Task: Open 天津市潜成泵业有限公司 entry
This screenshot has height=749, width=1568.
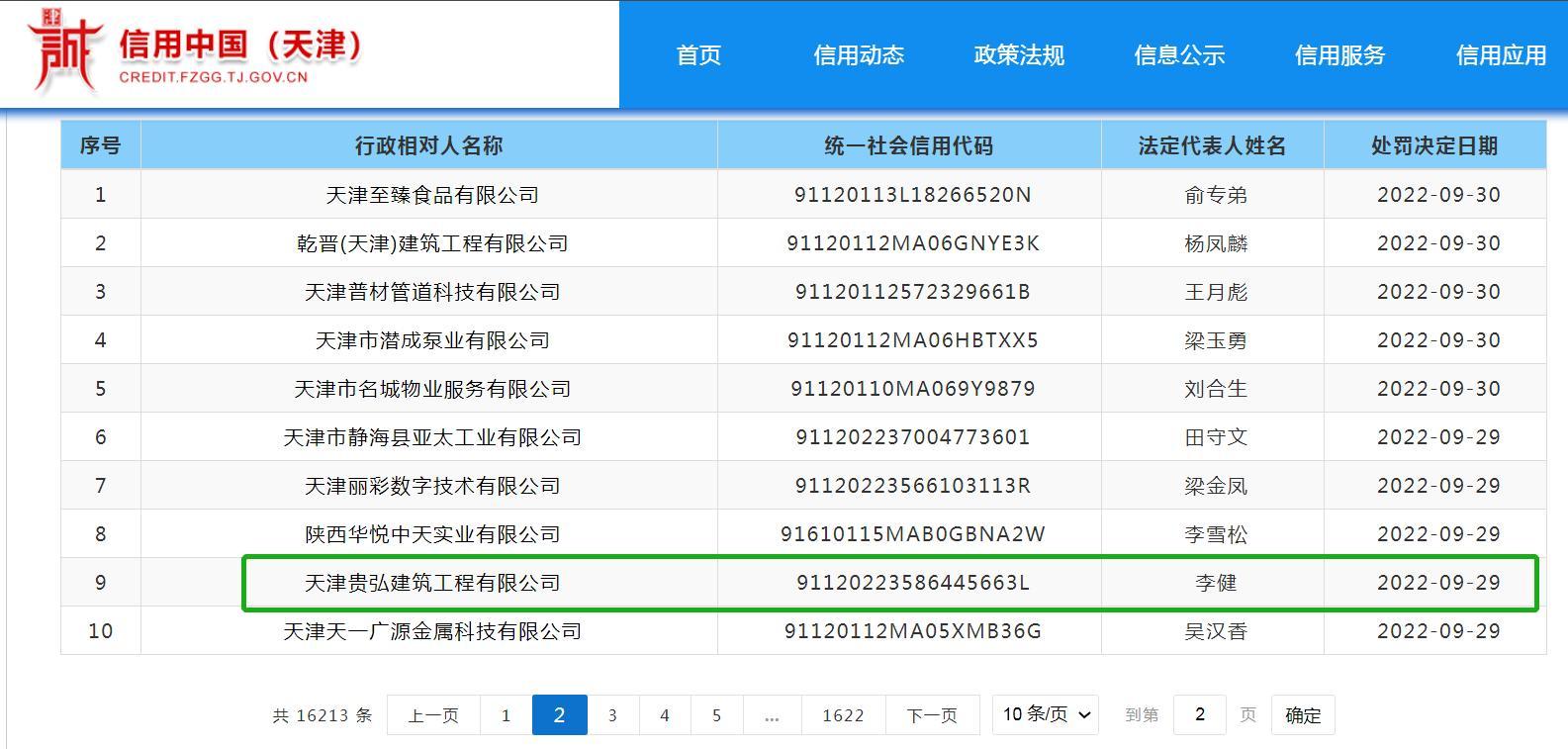Action: [x=432, y=340]
